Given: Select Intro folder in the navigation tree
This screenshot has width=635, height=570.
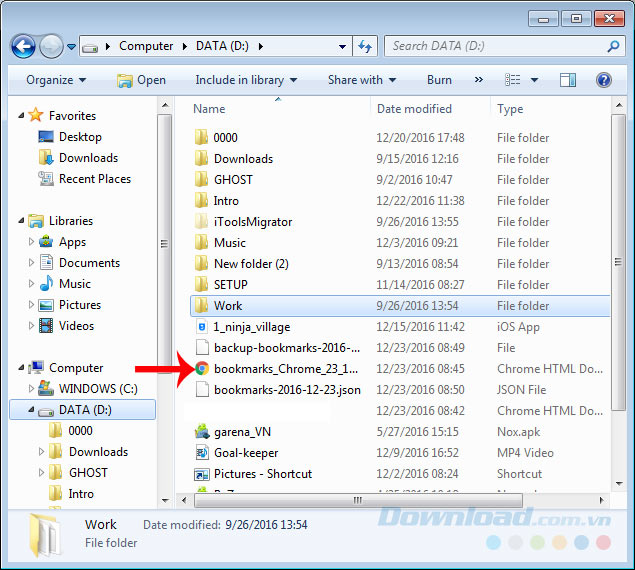Looking at the screenshot, I should 81,494.
